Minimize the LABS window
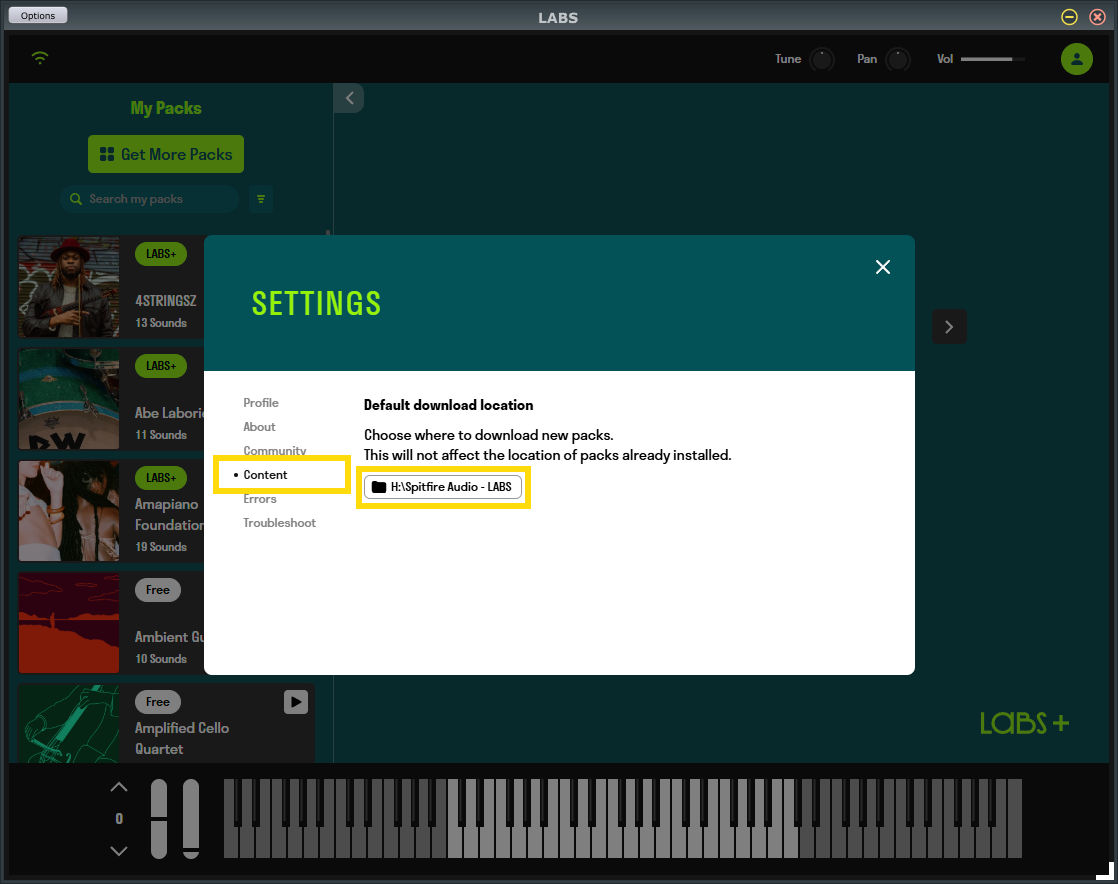1118x884 pixels. click(1070, 16)
